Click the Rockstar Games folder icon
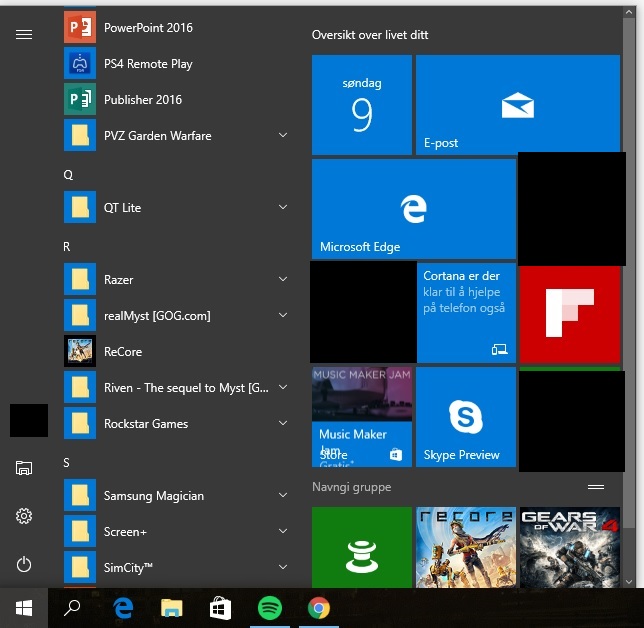Image resolution: width=644 pixels, height=628 pixels. (80, 423)
